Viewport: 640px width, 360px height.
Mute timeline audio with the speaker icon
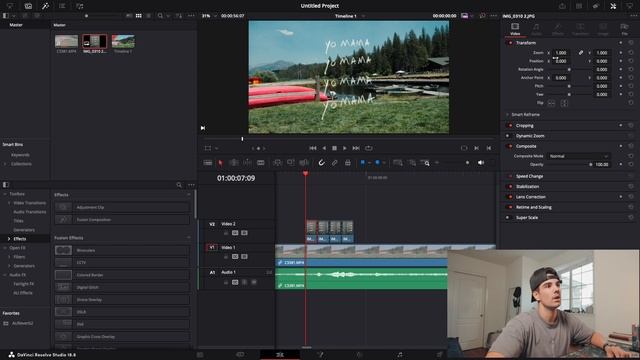pos(481,163)
